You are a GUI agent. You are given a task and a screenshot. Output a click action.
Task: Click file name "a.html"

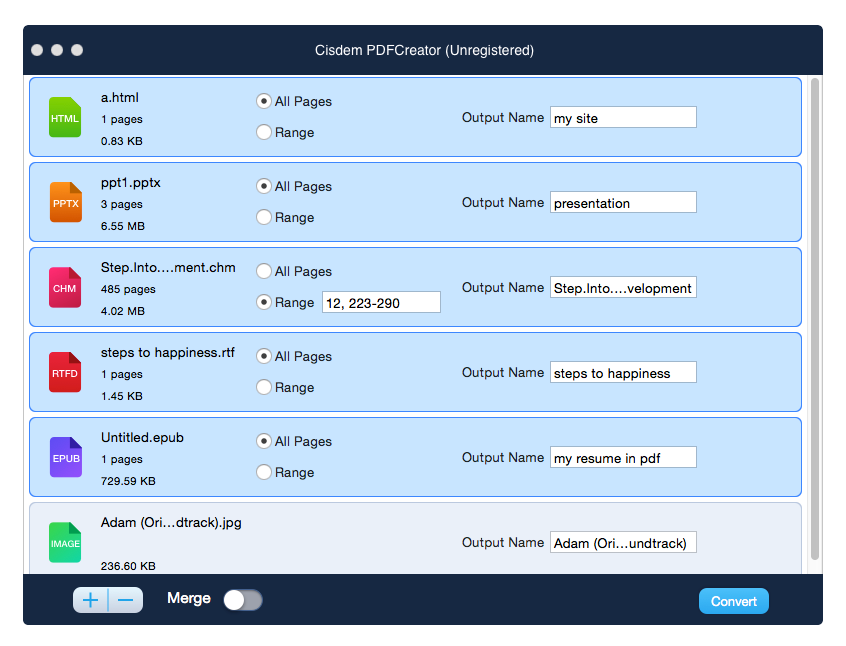coord(120,98)
